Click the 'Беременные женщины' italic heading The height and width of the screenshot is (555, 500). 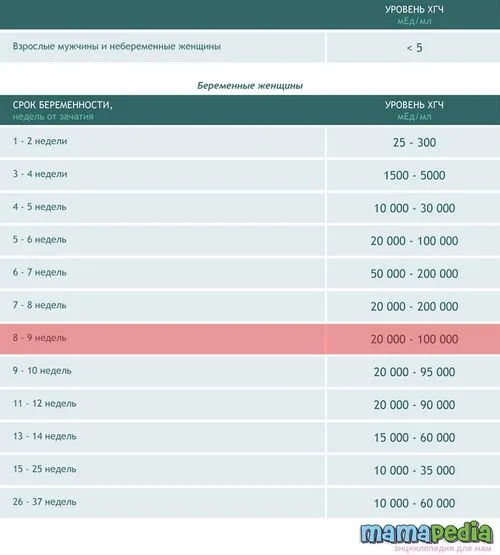(250, 86)
